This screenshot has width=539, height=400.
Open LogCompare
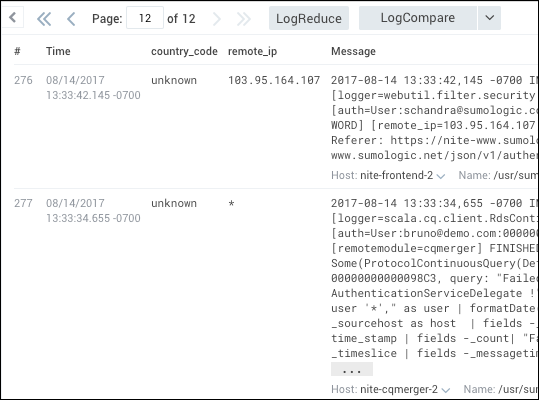[418, 18]
